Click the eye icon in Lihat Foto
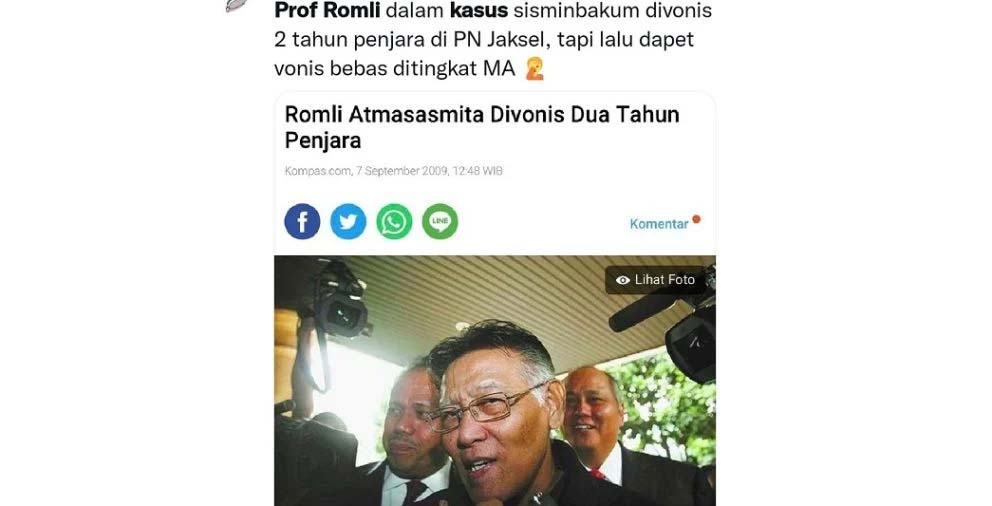The image size is (992, 506). point(623,280)
